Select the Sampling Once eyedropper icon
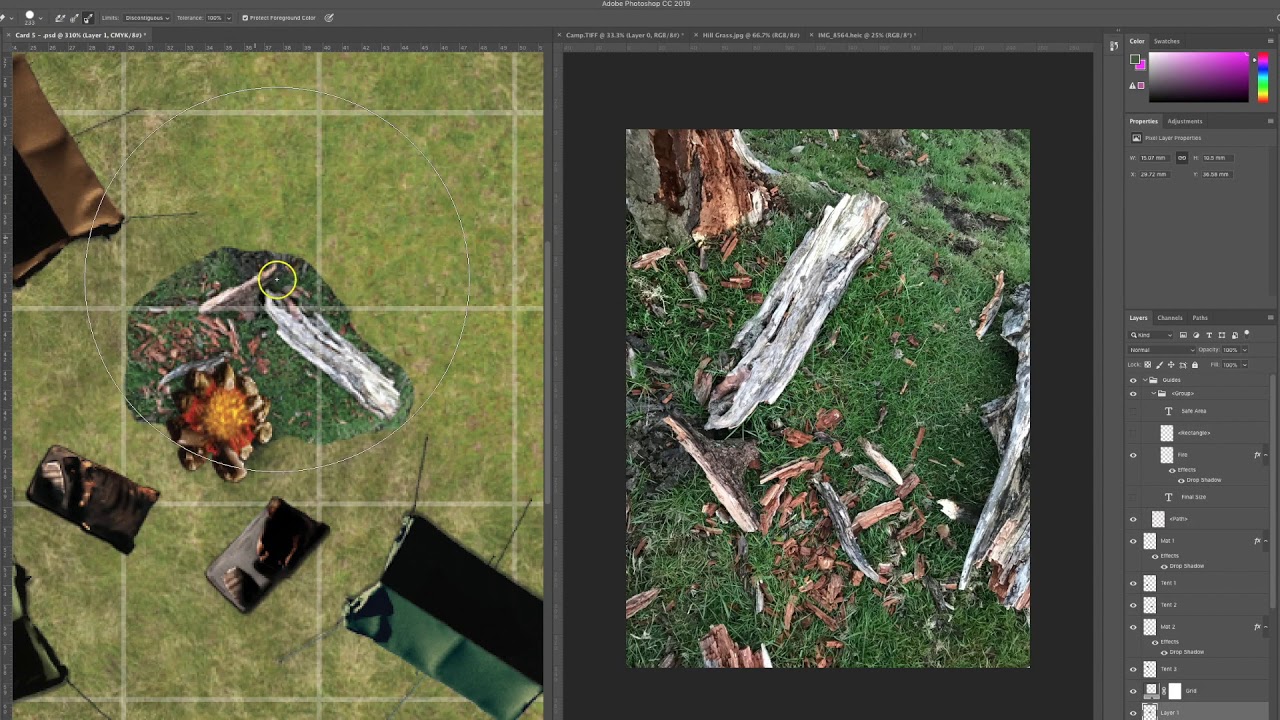This screenshot has height=720, width=1280. click(74, 18)
